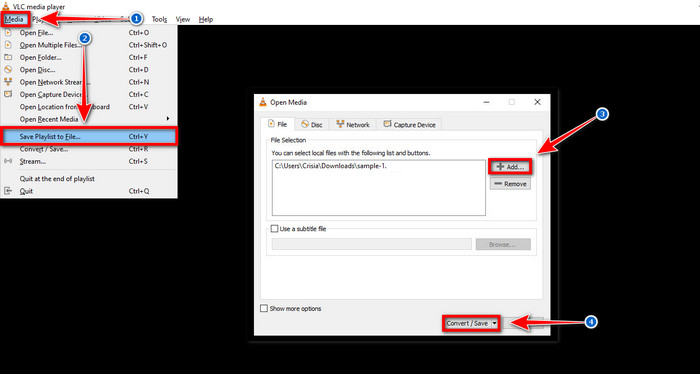Click the Convert / Save button
Screen dimensions: 700x374
467,324
